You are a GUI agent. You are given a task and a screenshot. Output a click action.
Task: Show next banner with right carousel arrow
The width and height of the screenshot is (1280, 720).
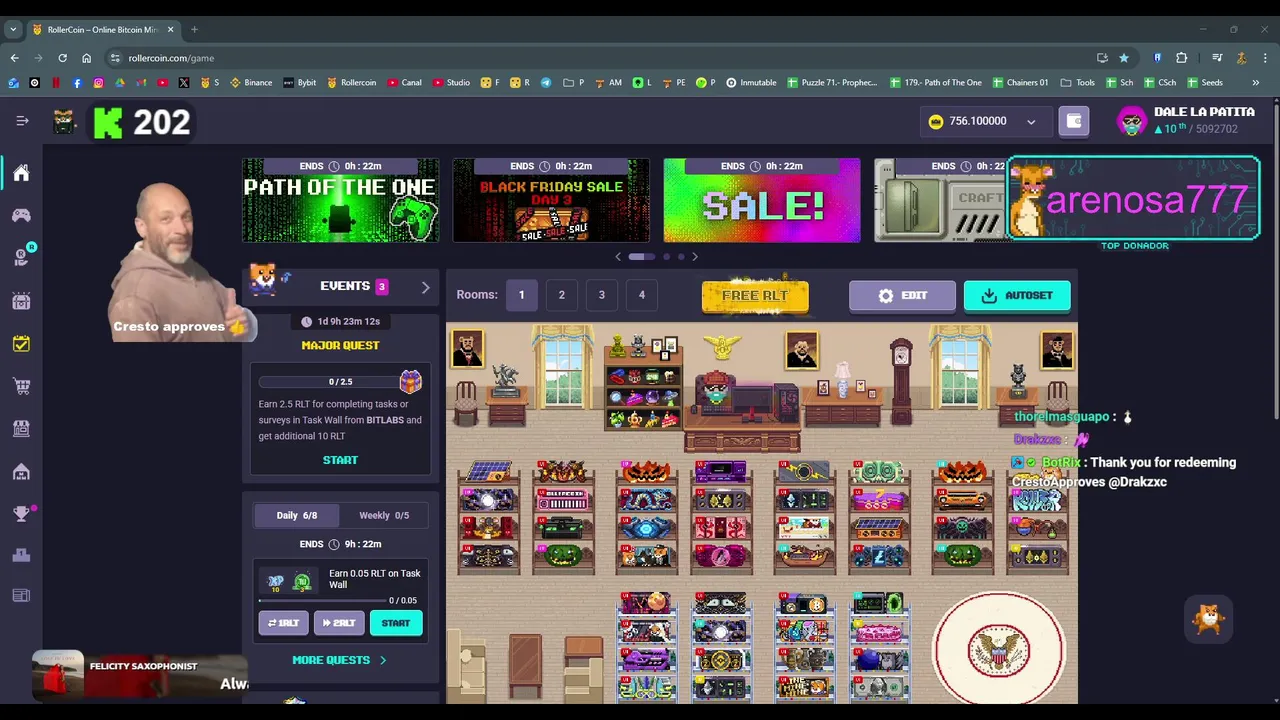tap(695, 257)
